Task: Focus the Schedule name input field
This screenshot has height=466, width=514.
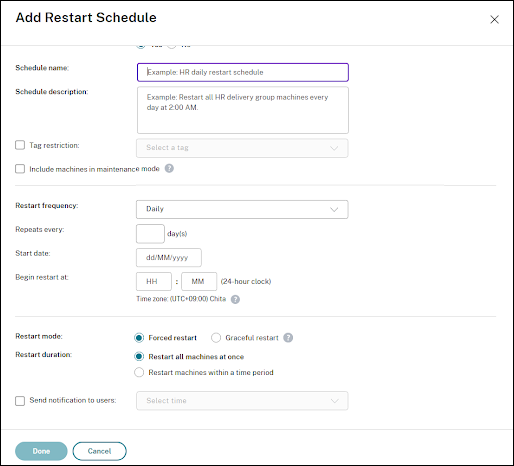Action: point(243,72)
